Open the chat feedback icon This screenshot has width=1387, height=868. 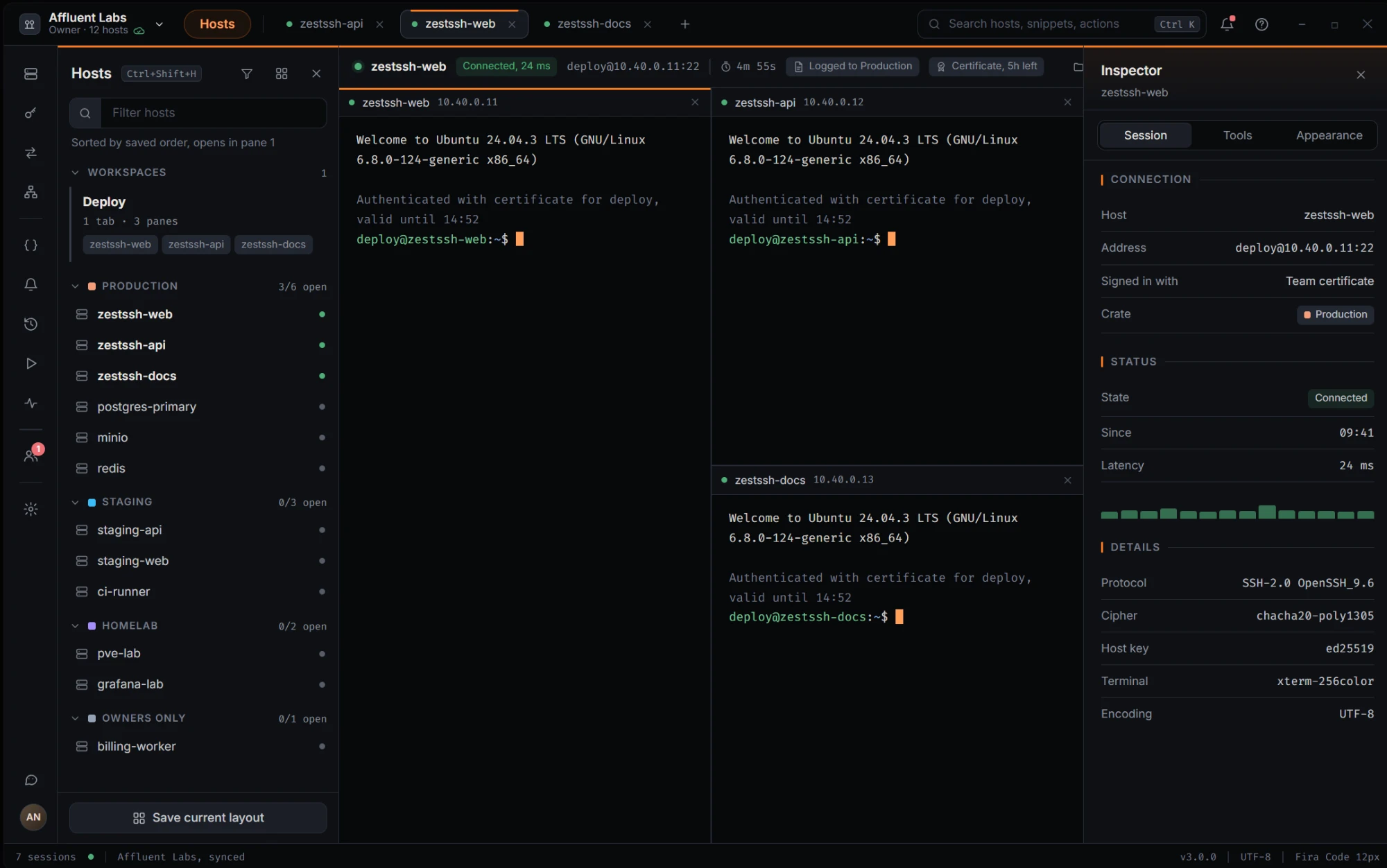tap(31, 780)
